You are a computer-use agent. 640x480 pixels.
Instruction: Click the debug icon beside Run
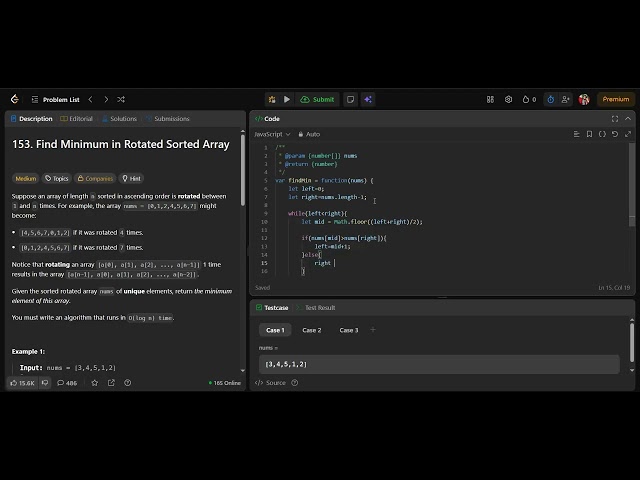(272, 99)
